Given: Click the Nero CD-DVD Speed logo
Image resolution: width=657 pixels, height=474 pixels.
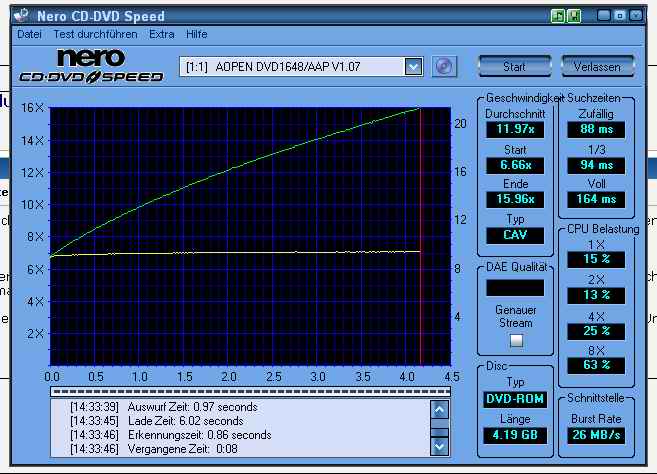Looking at the screenshot, I should [91, 66].
